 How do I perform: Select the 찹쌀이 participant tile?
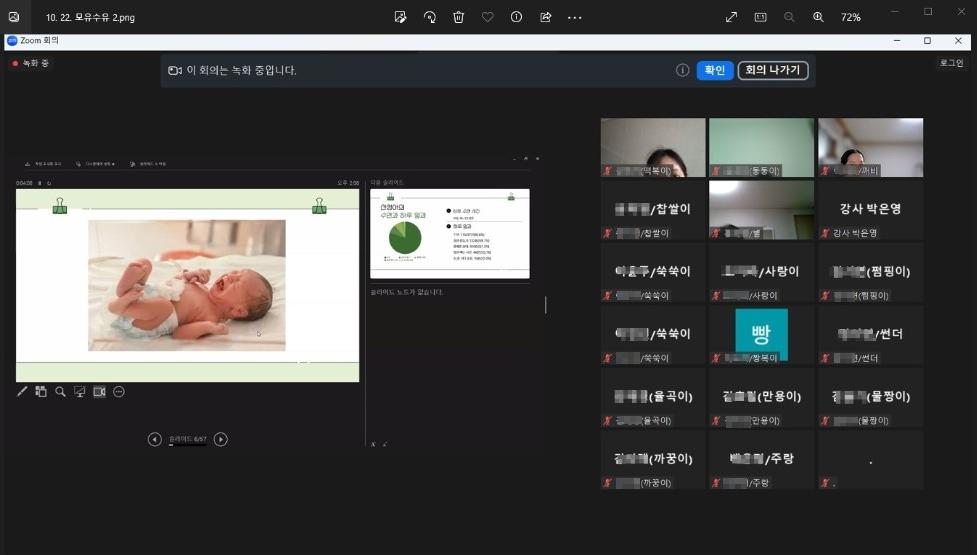[x=653, y=210]
